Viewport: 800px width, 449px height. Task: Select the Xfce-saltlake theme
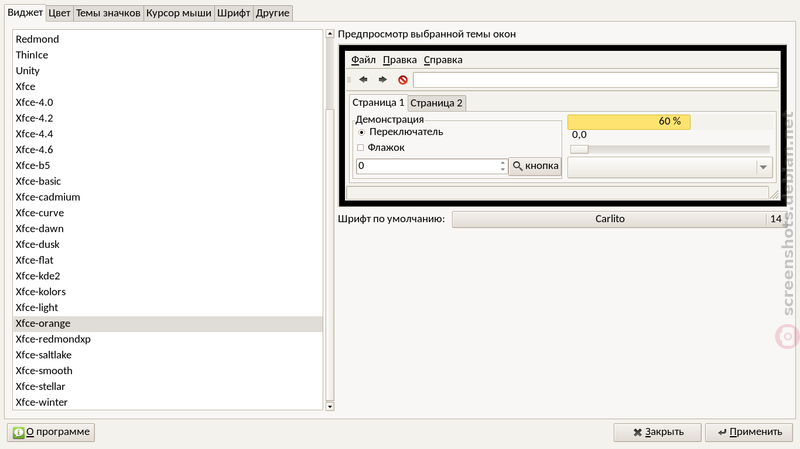click(168, 356)
